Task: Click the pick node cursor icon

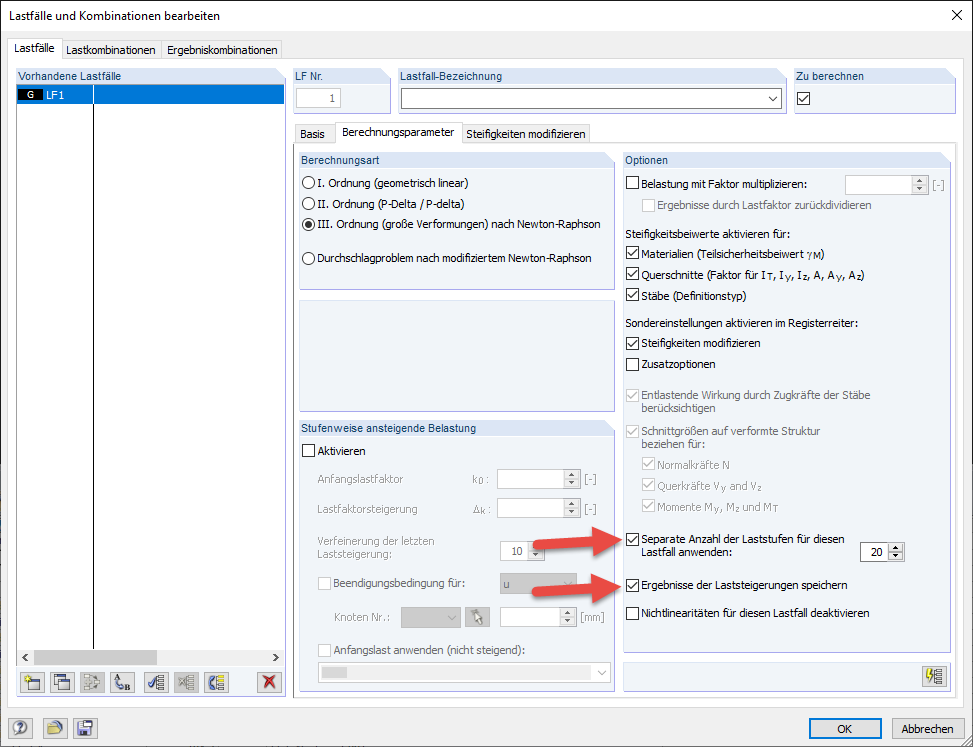Action: (x=477, y=617)
